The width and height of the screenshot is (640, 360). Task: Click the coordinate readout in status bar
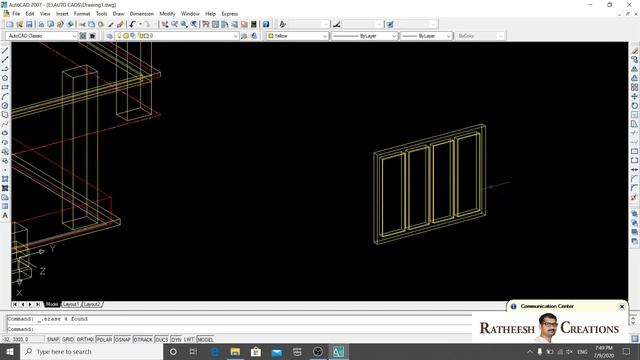[x=23, y=339]
